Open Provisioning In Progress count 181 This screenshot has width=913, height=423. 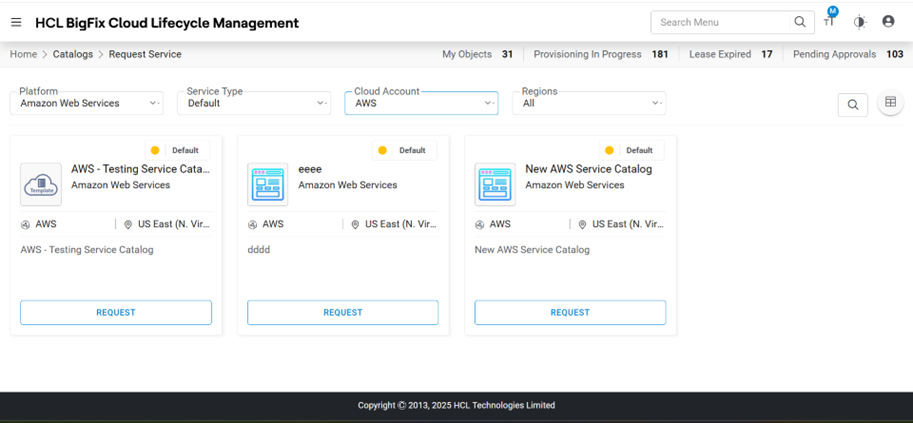[601, 54]
